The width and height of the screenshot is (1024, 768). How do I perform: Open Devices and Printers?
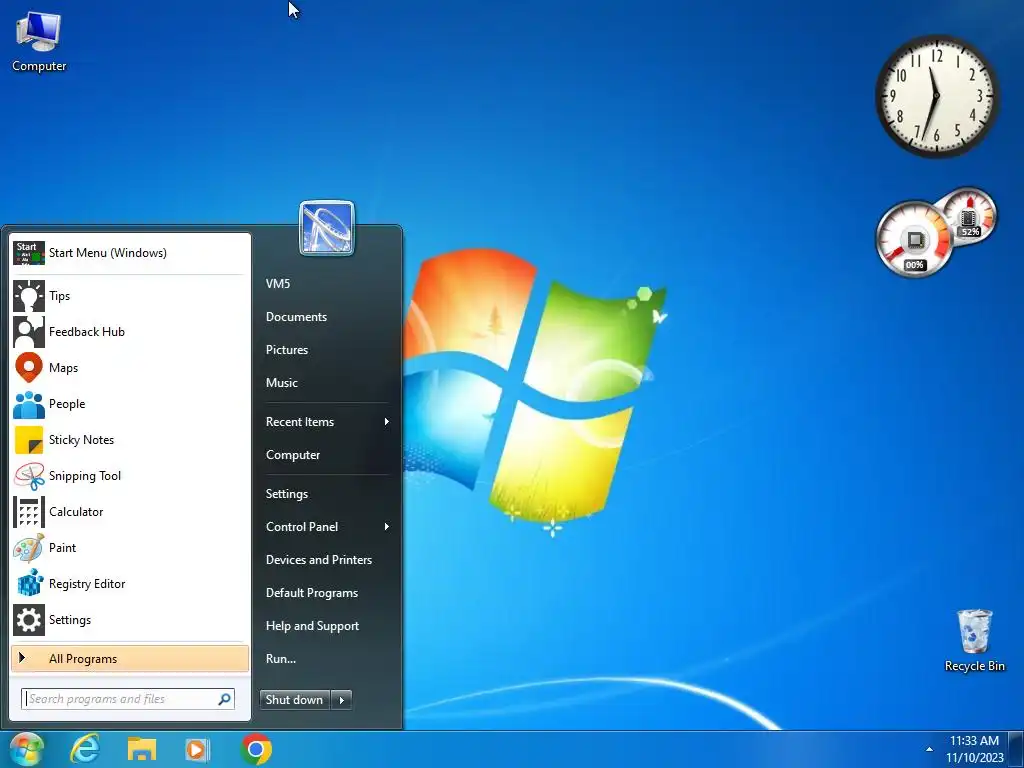(x=319, y=560)
